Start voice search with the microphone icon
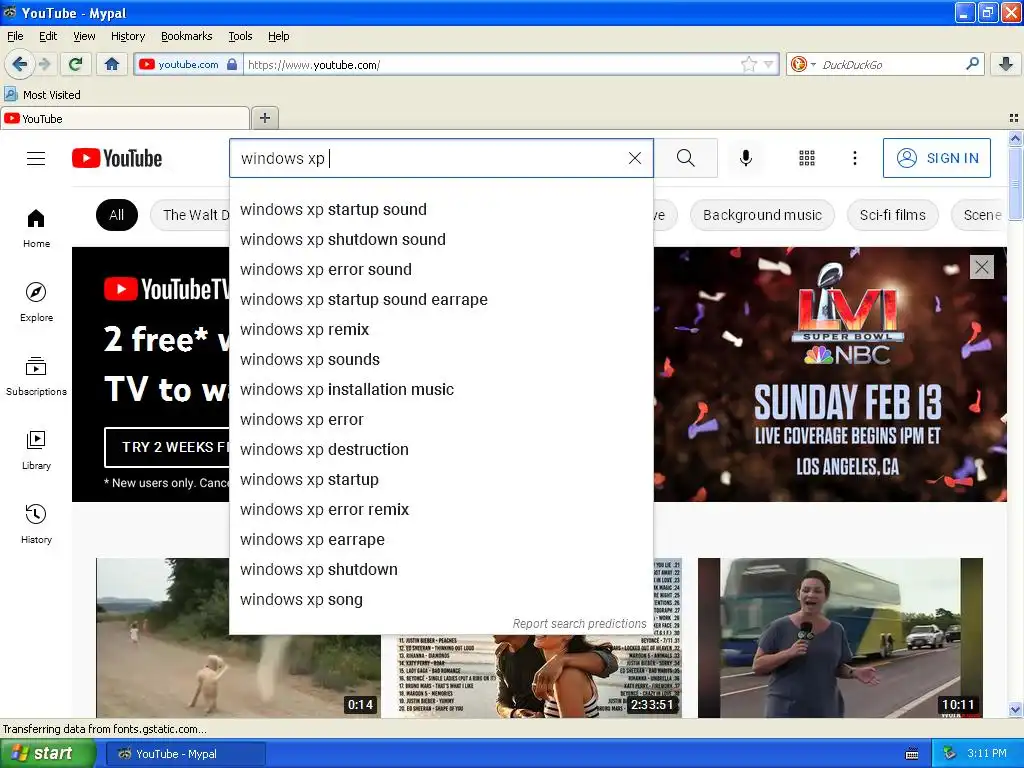Image resolution: width=1024 pixels, height=768 pixels. (x=746, y=158)
